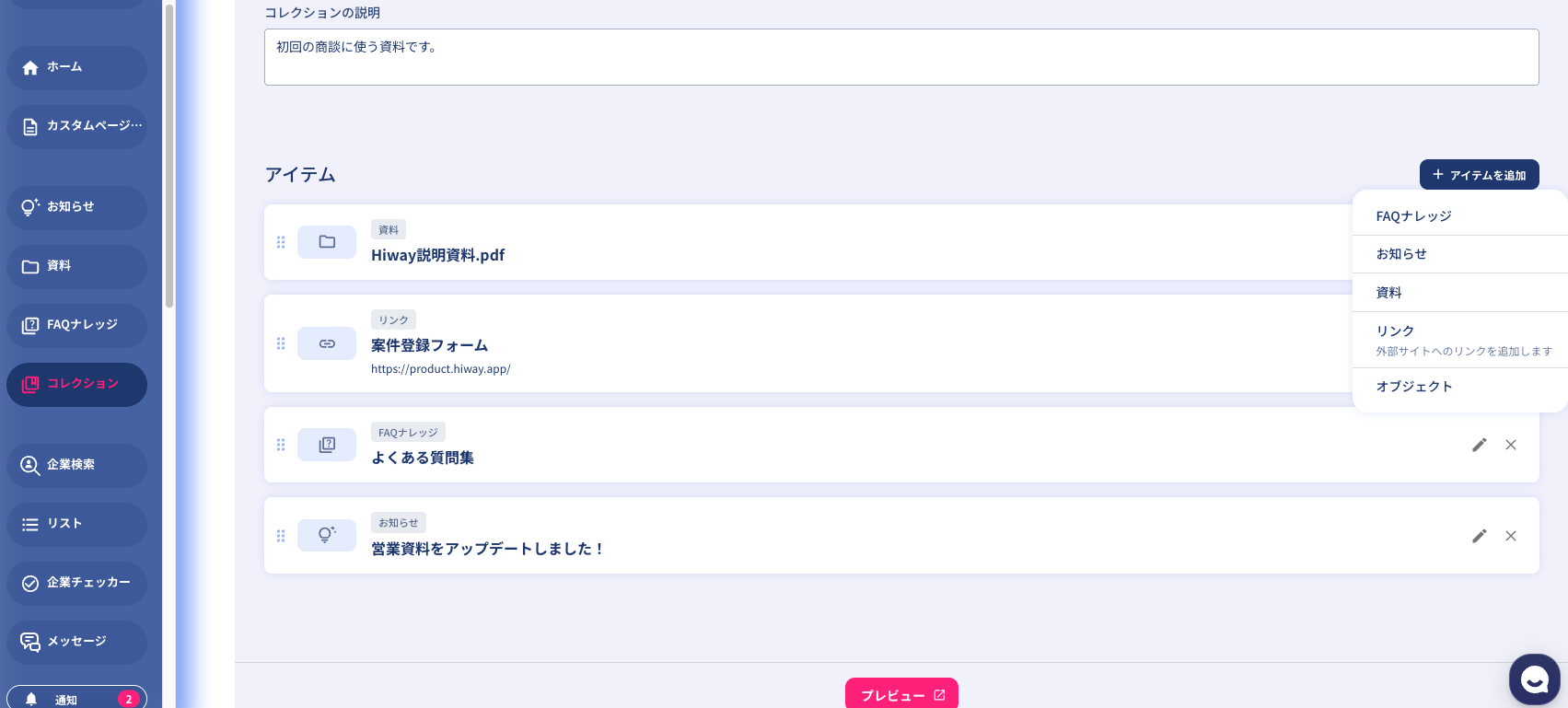This screenshot has height=708, width=1568.
Task: Click the コレクションの説明 text field
Action: [900, 57]
